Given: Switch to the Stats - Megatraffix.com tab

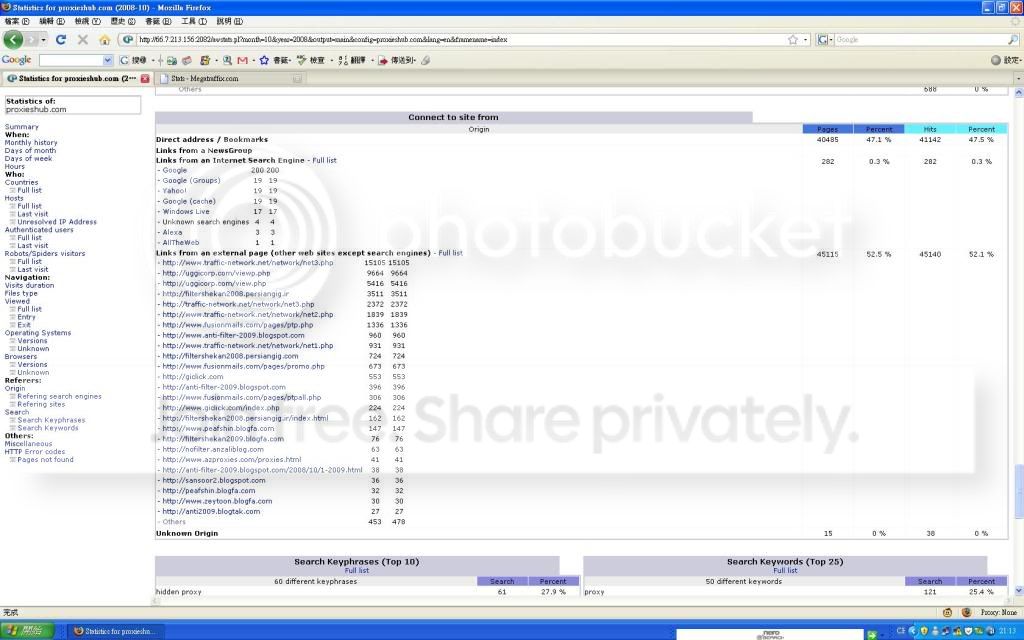Looking at the screenshot, I should [x=231, y=78].
